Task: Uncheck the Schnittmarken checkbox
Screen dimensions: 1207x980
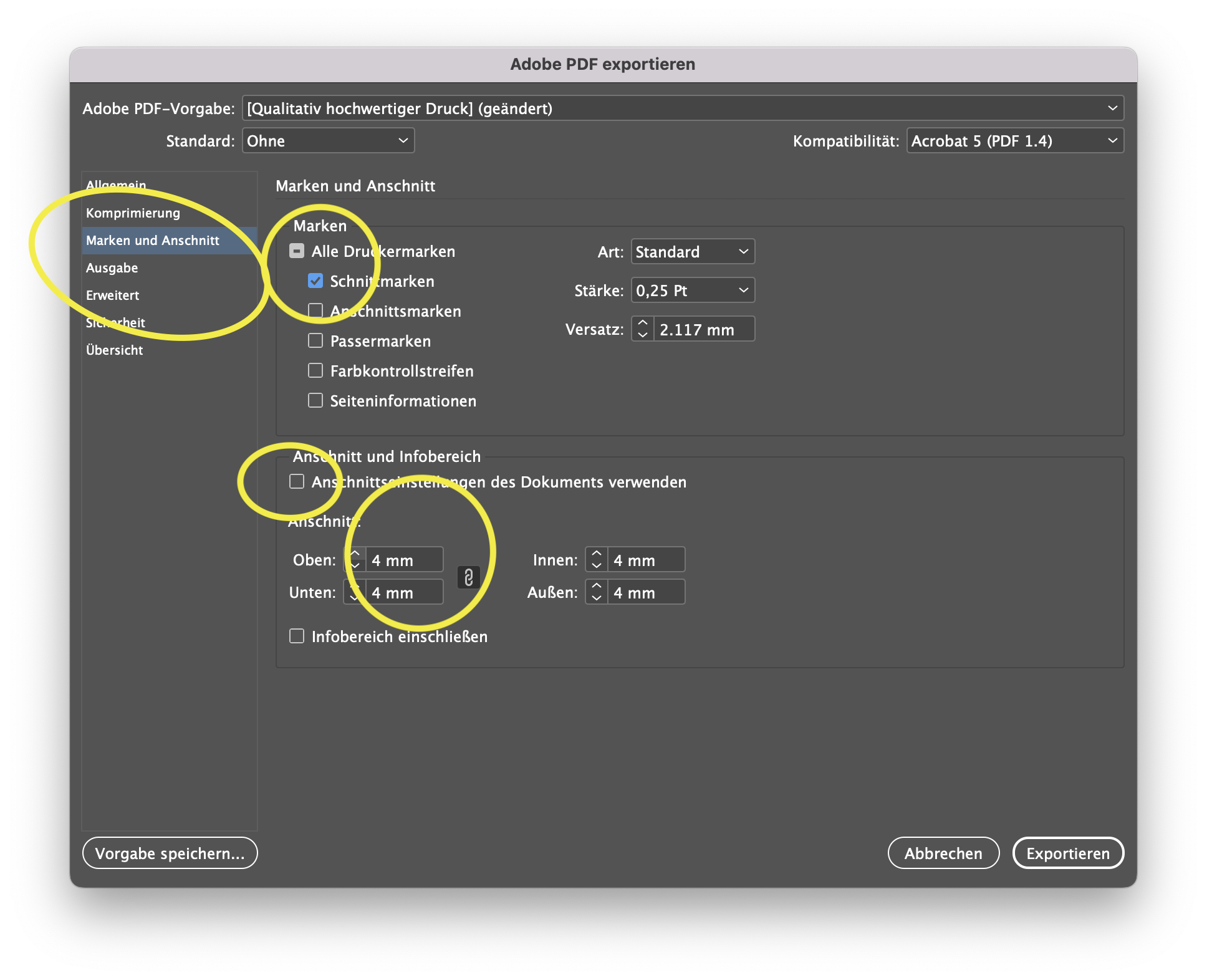Action: tap(315, 281)
